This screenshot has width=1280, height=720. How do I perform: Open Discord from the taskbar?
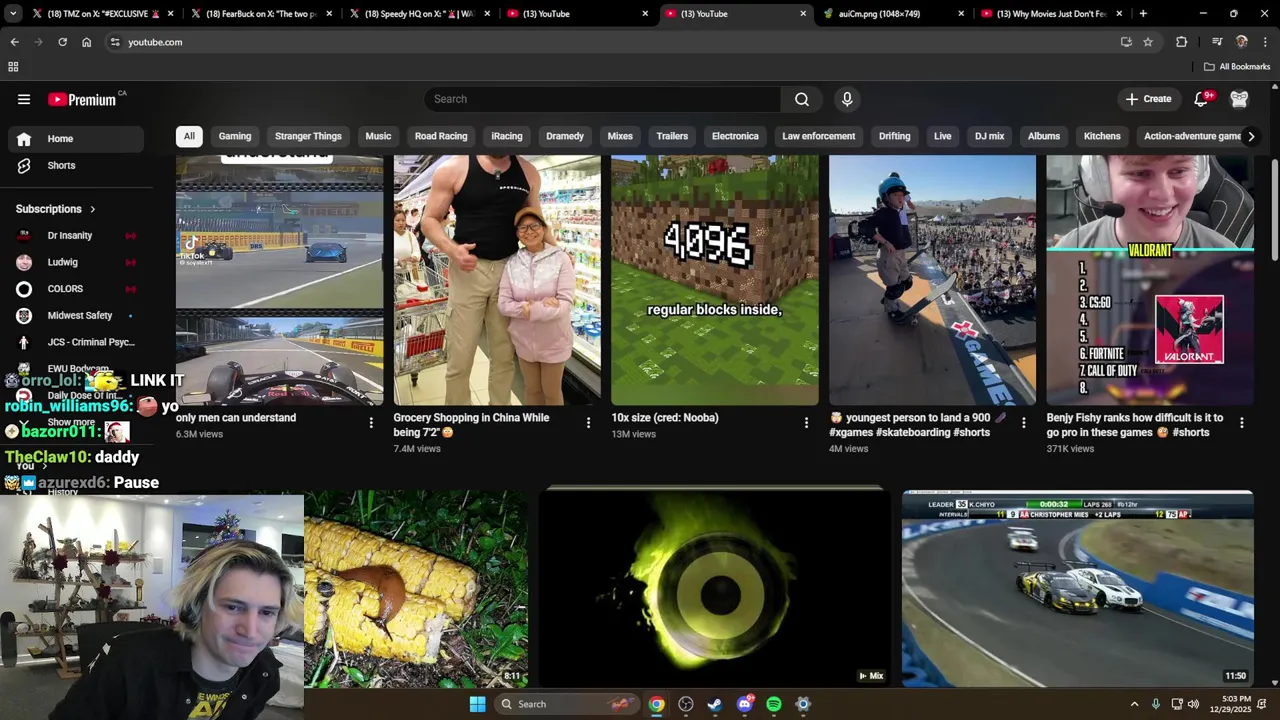point(744,704)
